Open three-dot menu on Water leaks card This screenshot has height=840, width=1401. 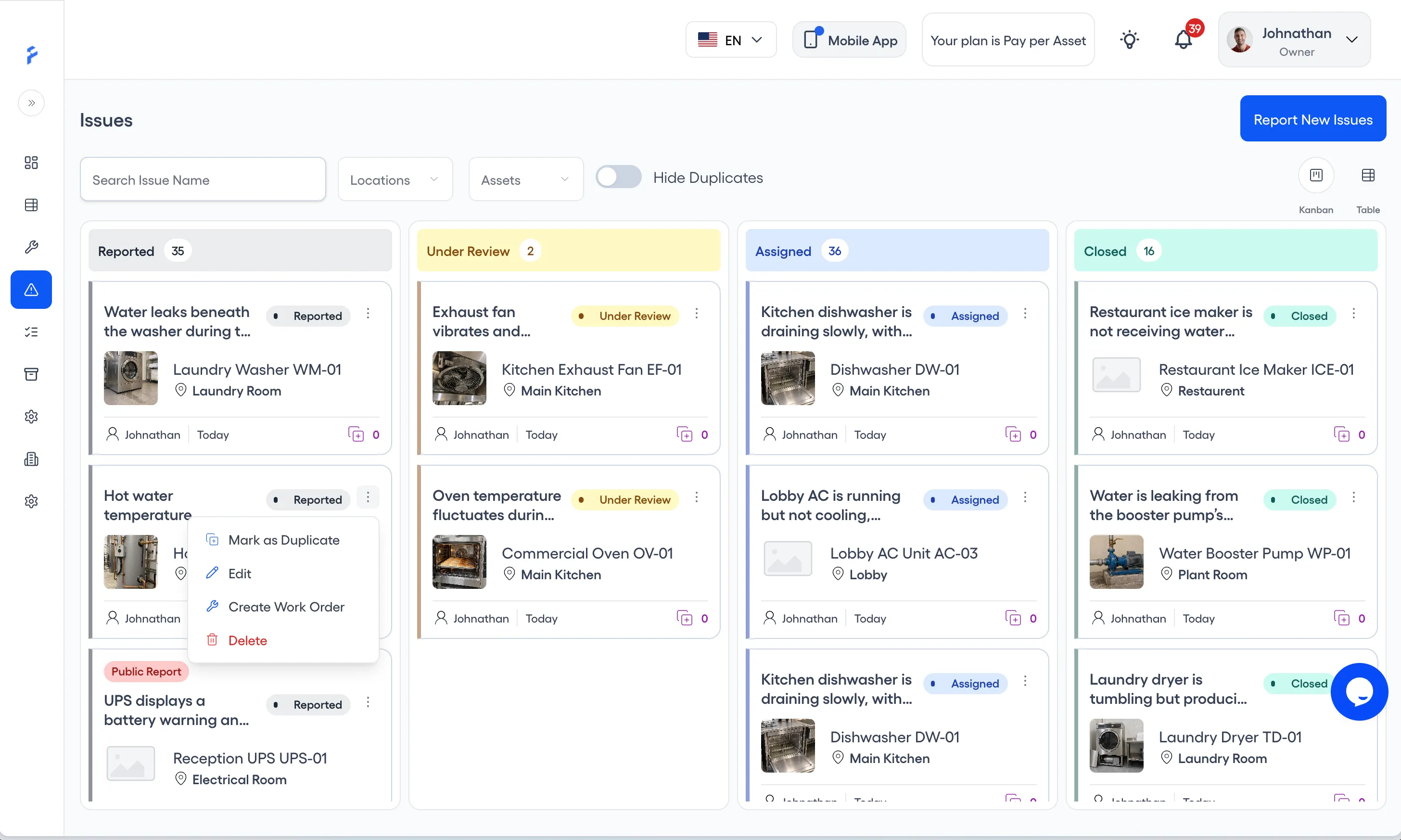[x=368, y=314]
